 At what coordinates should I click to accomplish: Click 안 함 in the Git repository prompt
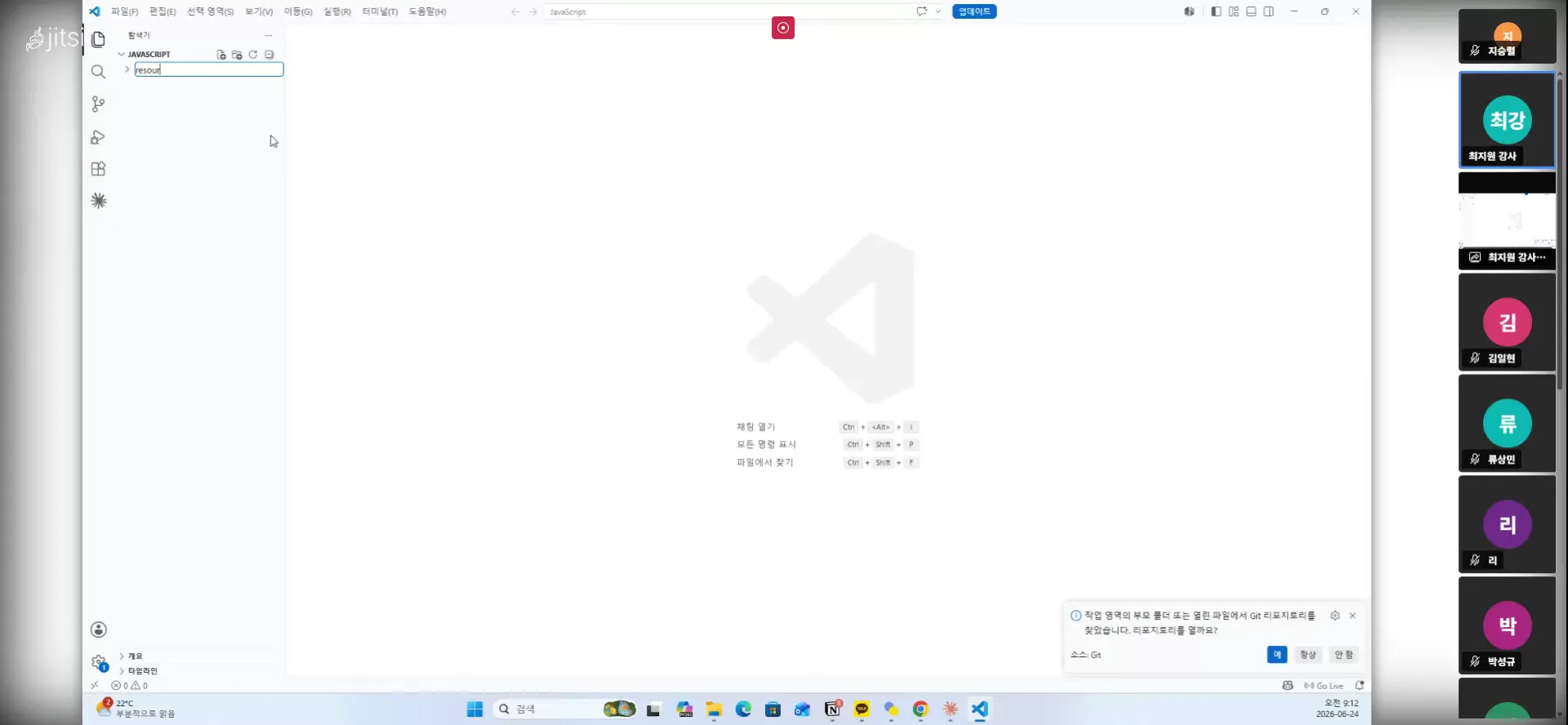(x=1343, y=655)
